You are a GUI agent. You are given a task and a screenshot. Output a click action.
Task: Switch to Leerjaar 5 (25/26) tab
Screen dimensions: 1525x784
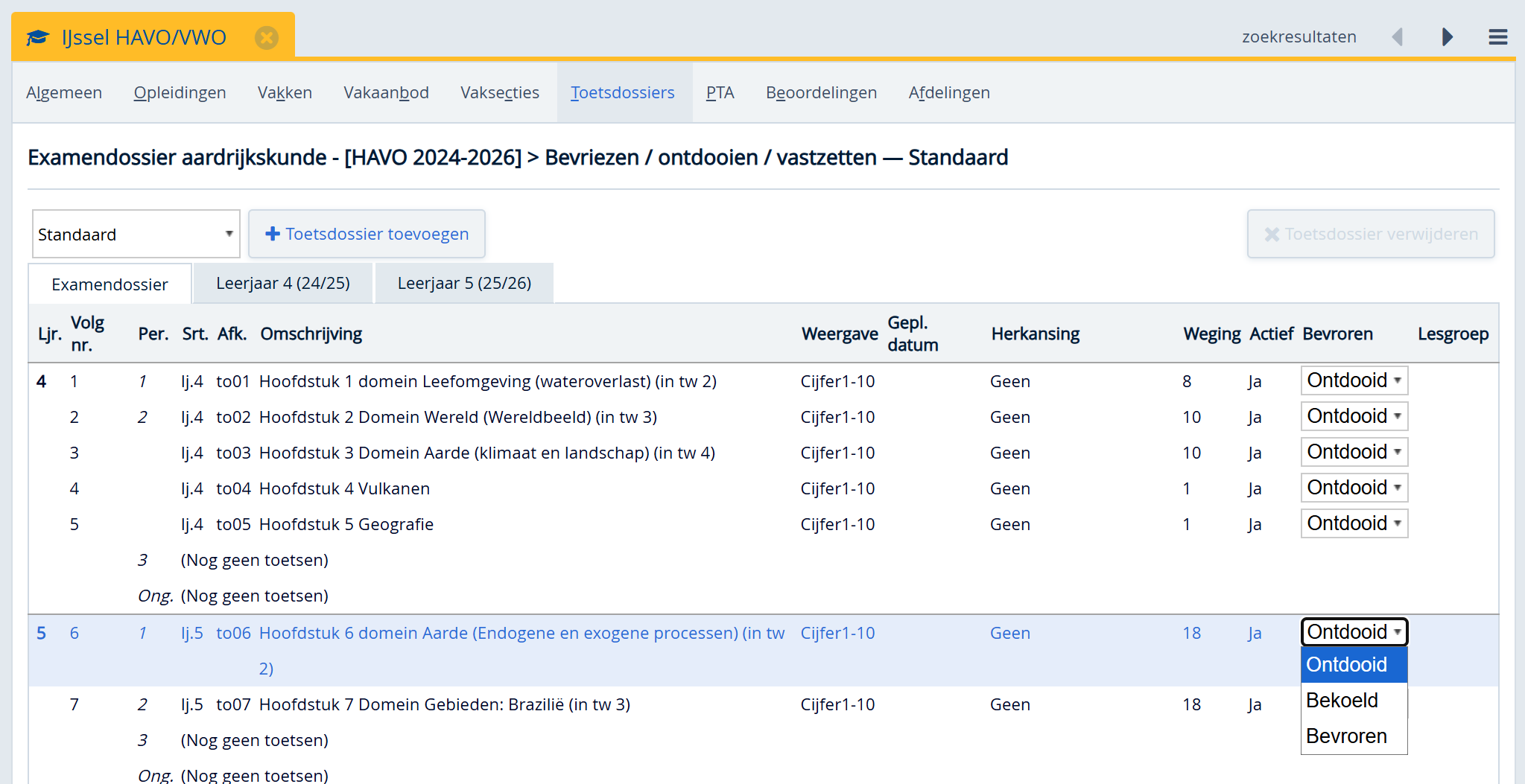tap(464, 284)
